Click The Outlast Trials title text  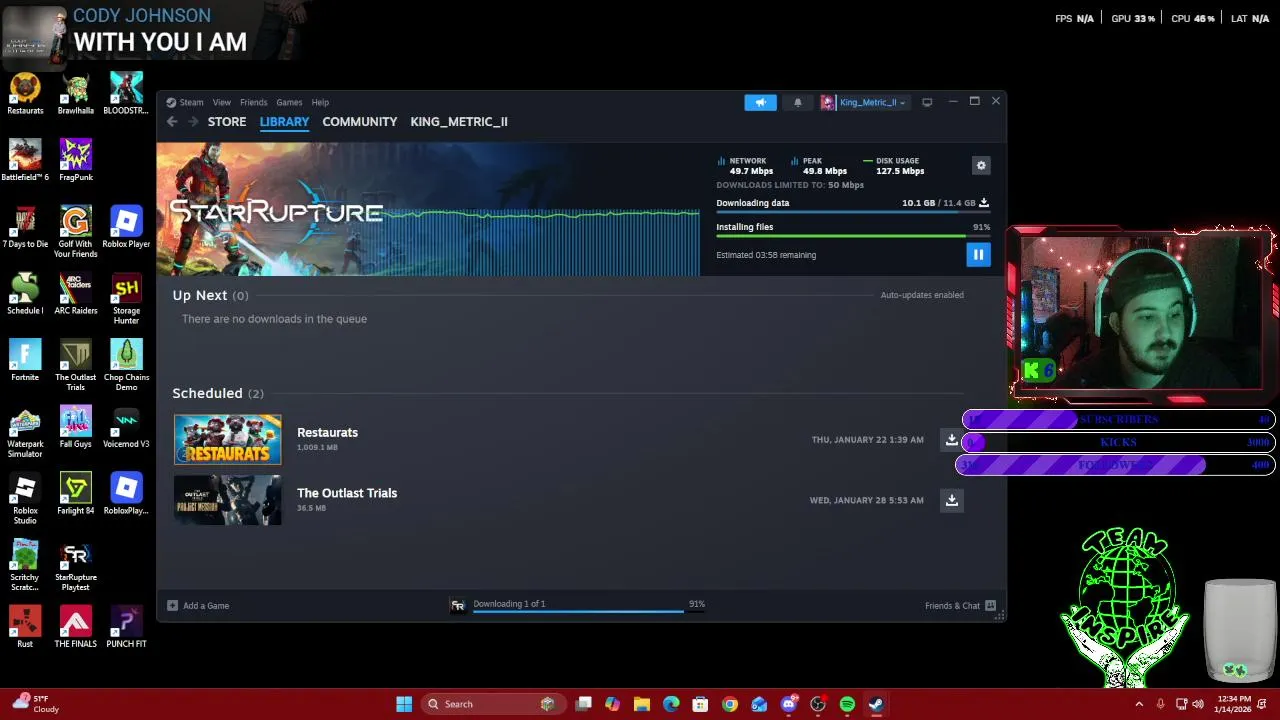[347, 493]
